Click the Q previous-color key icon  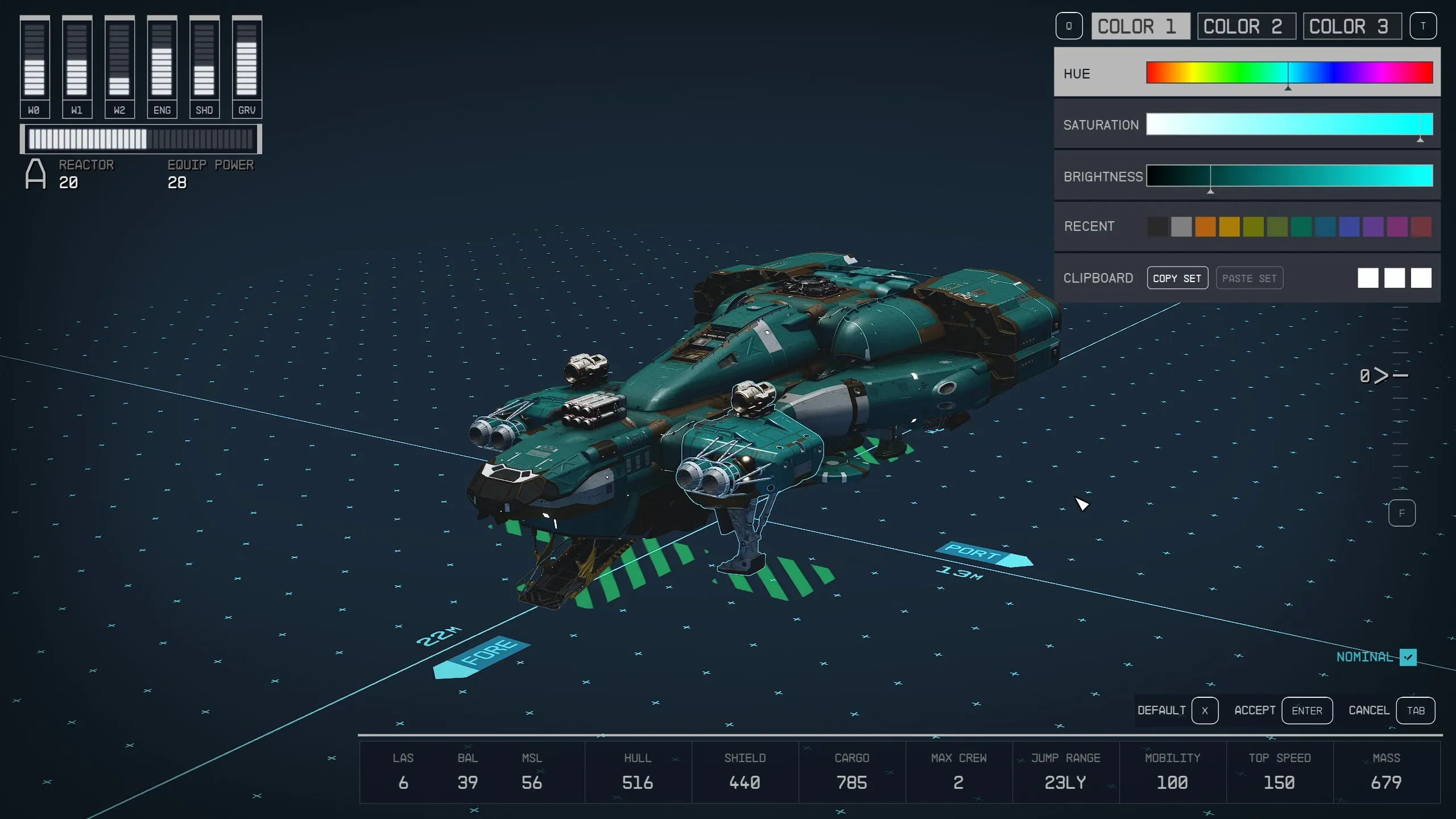point(1069,26)
